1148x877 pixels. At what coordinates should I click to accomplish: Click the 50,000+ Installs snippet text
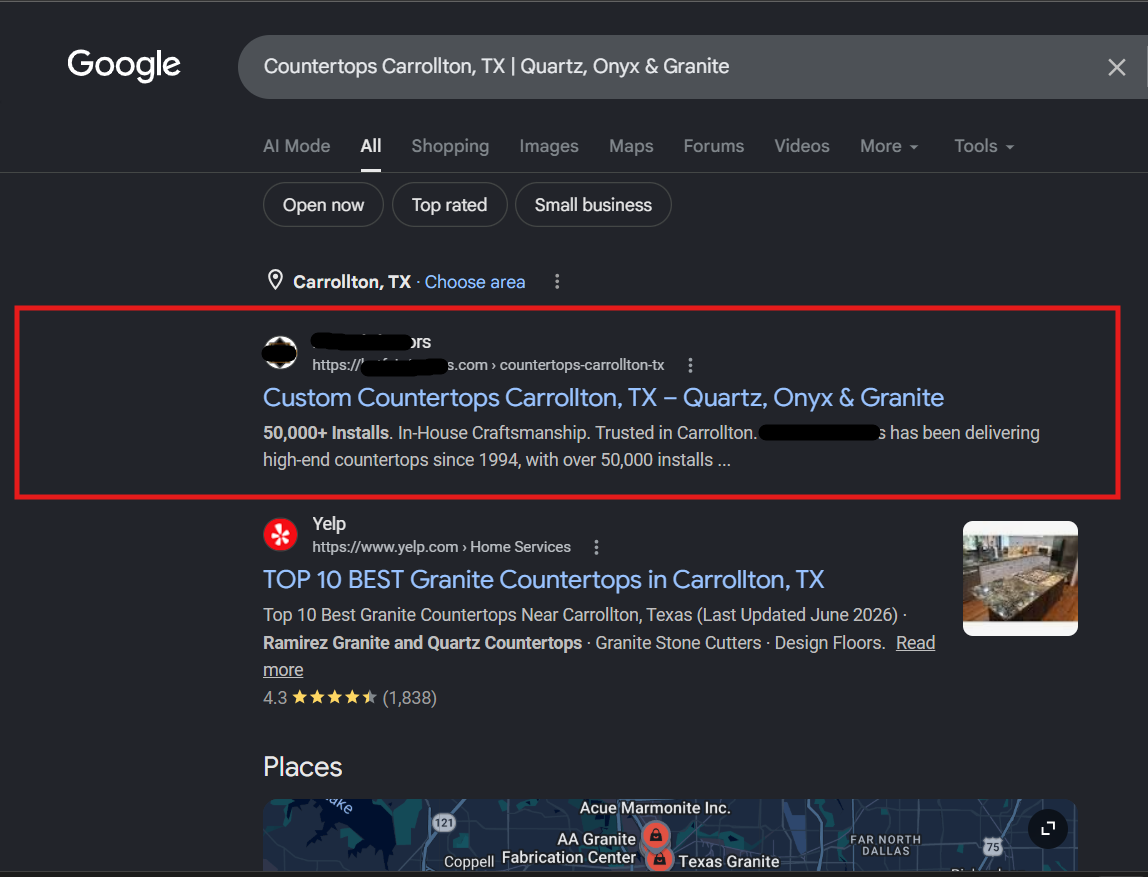pyautogui.click(x=326, y=433)
